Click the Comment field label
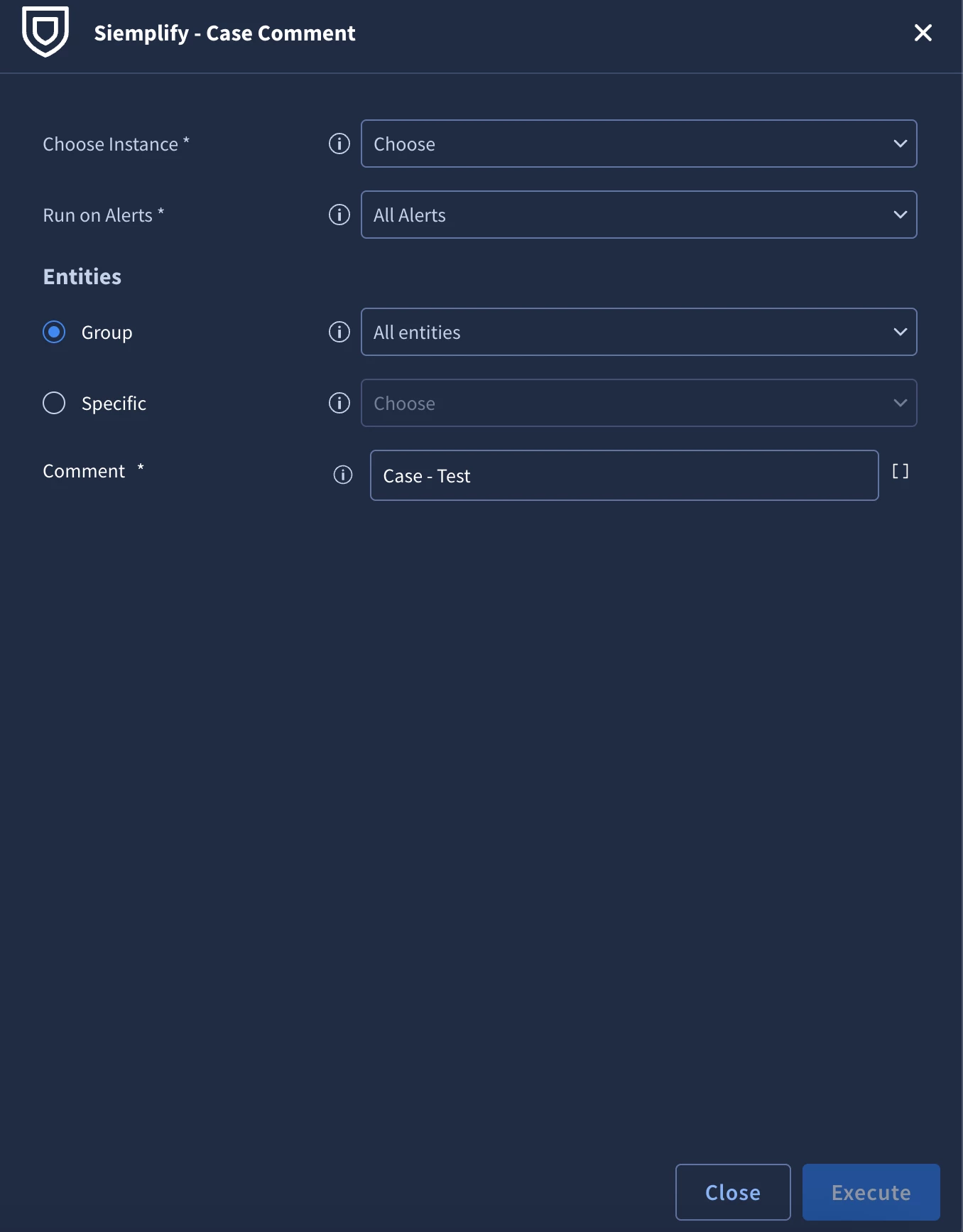Viewport: 963px width, 1232px height. coord(93,470)
